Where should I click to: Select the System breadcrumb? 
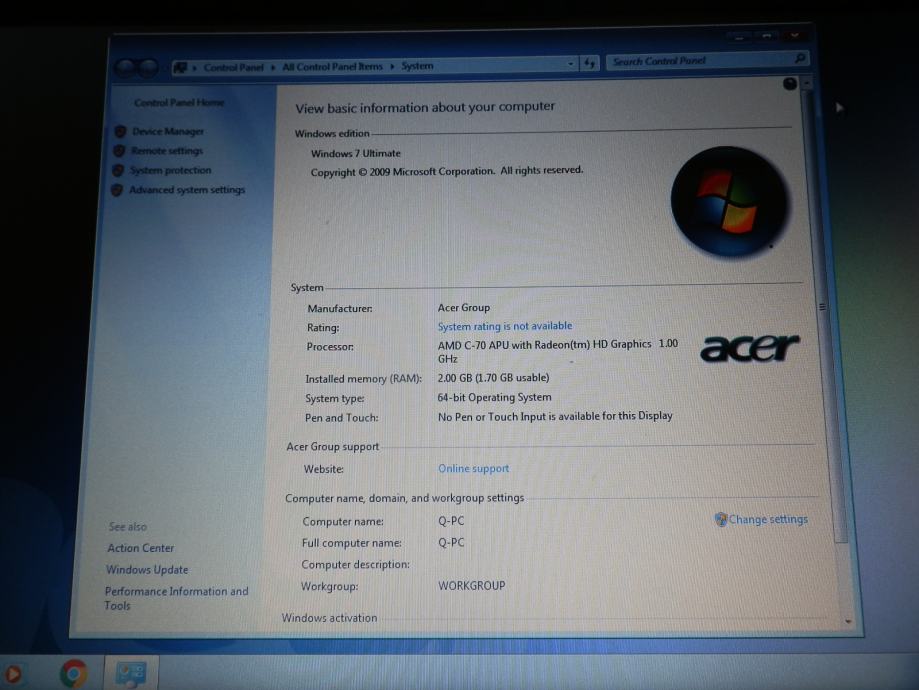pyautogui.click(x=417, y=66)
